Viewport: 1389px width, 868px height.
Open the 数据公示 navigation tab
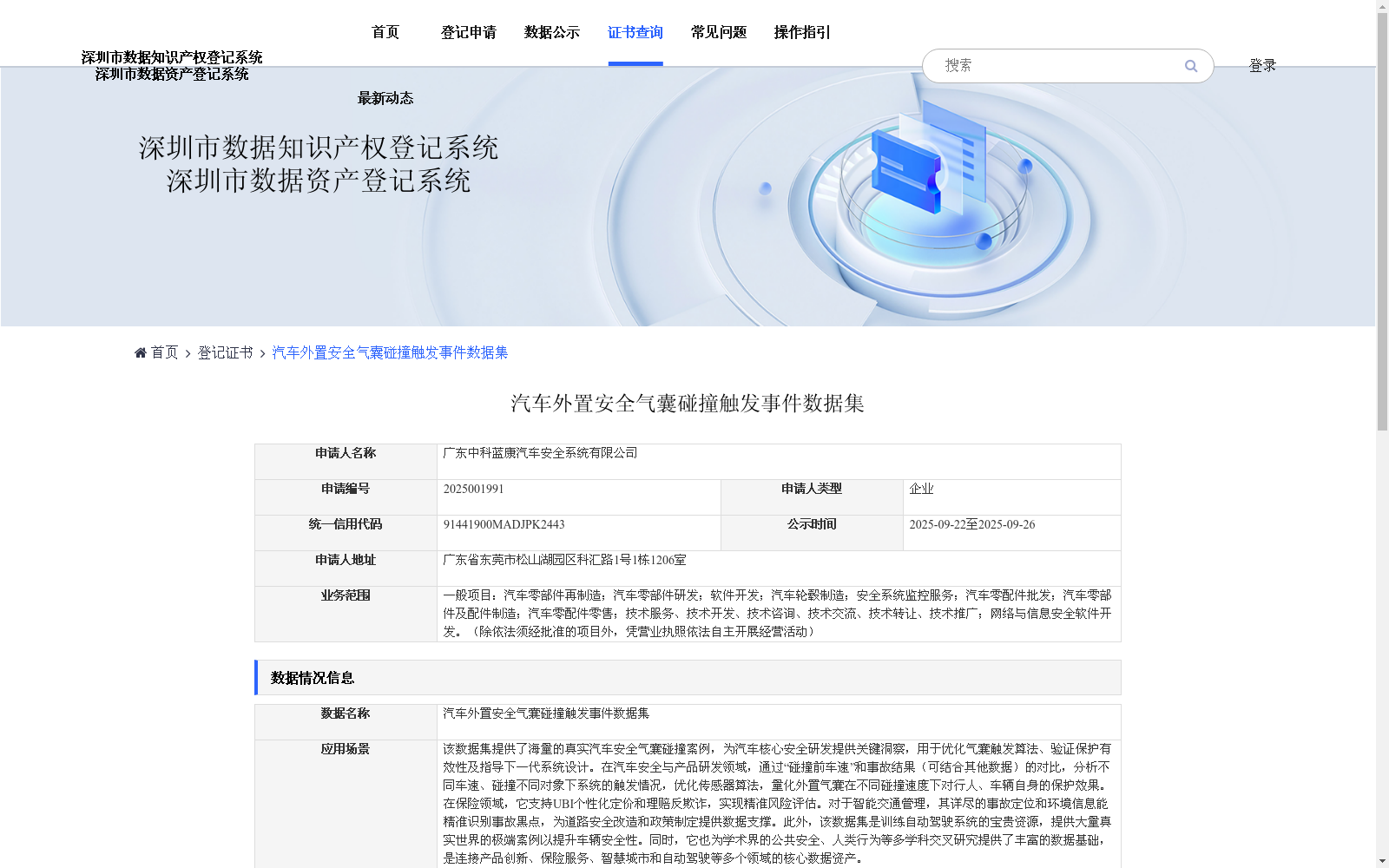[x=552, y=32]
